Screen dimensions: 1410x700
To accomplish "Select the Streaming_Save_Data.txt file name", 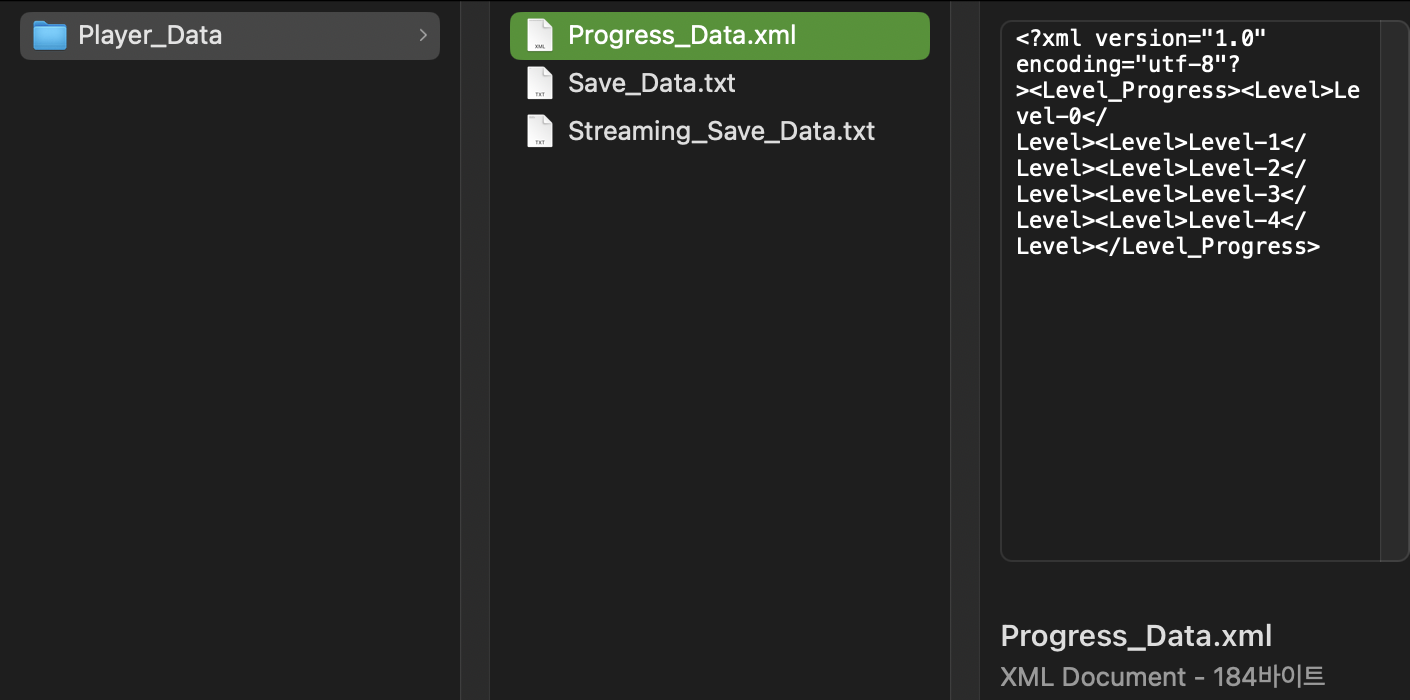I will pos(721,131).
